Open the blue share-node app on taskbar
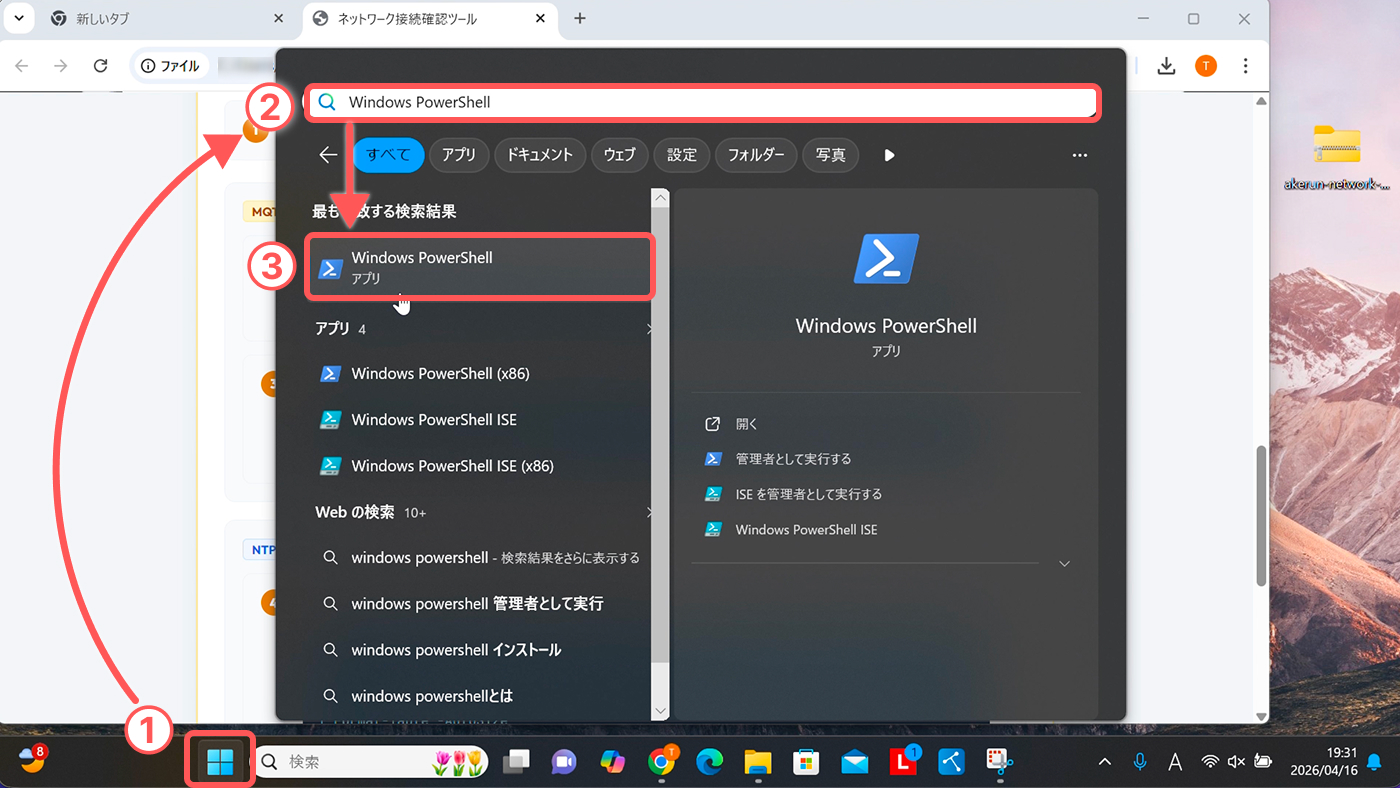Viewport: 1400px width, 788px height. tap(951, 762)
